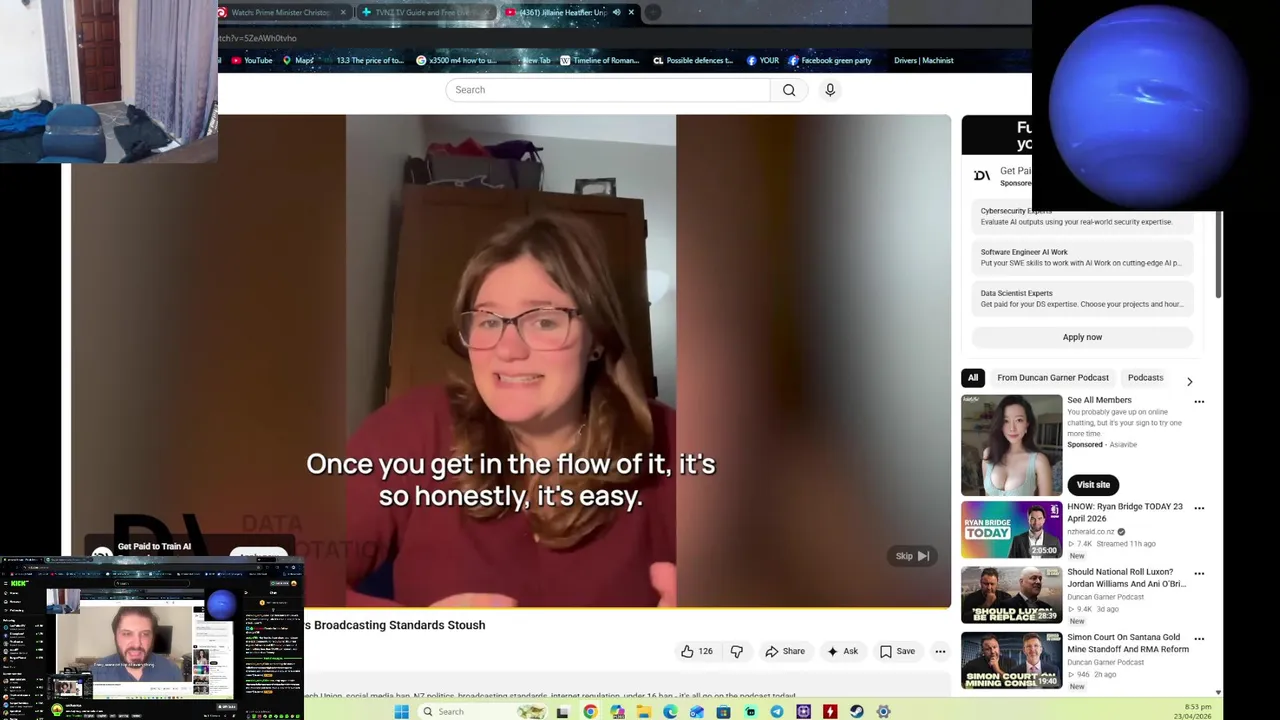1280x720 pixels.
Task: Open options for Should National Roll Luxon video
Action: [x=1199, y=574]
